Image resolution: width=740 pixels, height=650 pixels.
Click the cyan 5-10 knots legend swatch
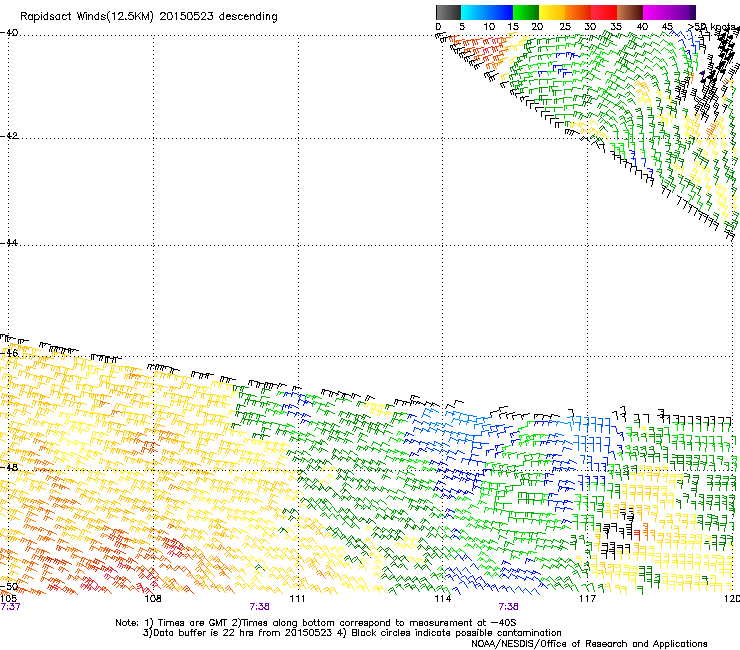474,12
